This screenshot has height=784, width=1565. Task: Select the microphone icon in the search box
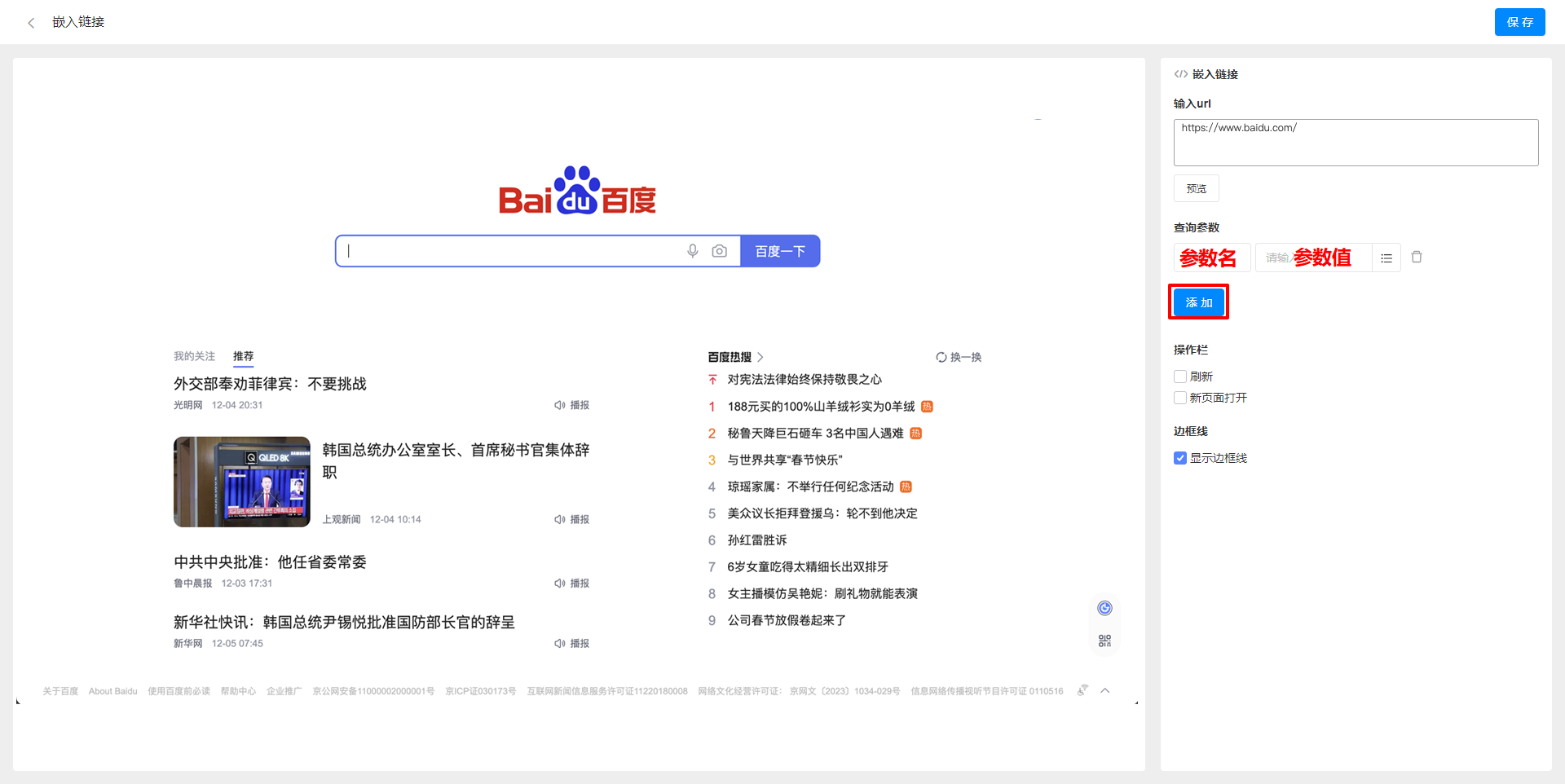point(692,251)
